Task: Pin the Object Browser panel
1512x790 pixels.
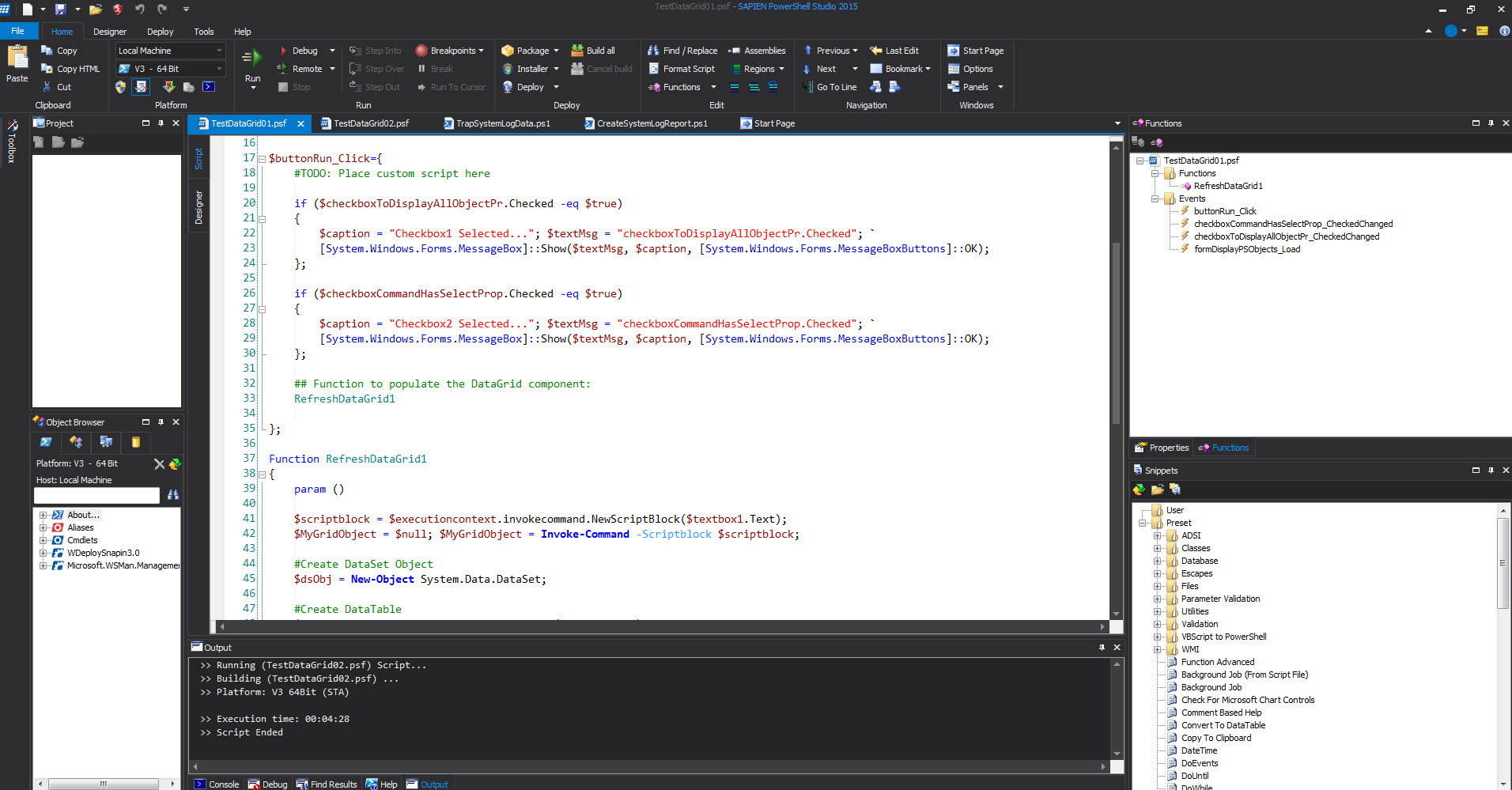Action: [161, 422]
